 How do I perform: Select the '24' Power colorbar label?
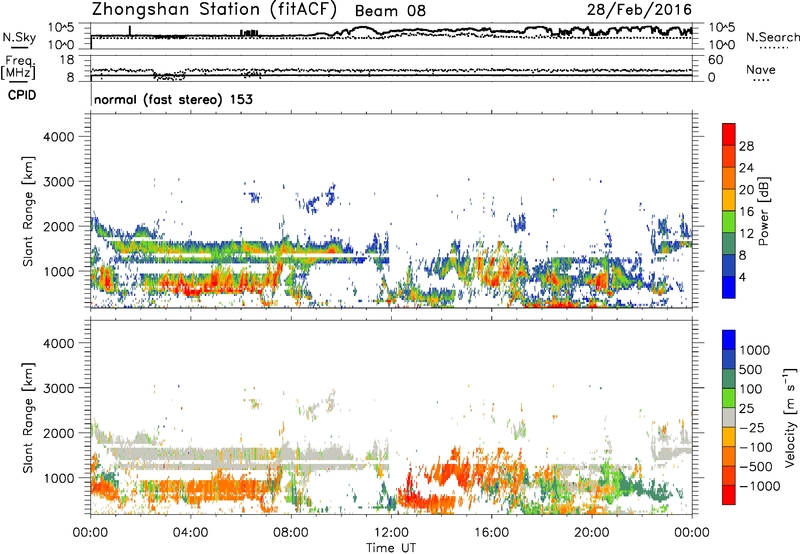(x=746, y=168)
